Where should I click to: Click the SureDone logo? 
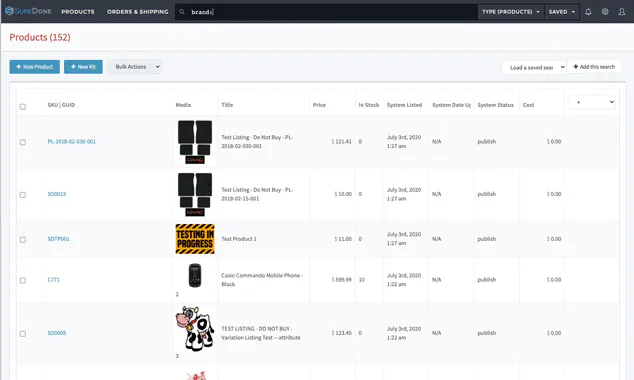point(28,11)
